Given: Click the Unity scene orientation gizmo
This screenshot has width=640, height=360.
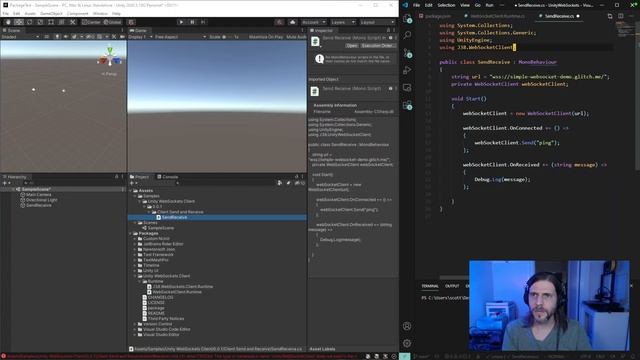Looking at the screenshot, I should pyautogui.click(x=110, y=58).
